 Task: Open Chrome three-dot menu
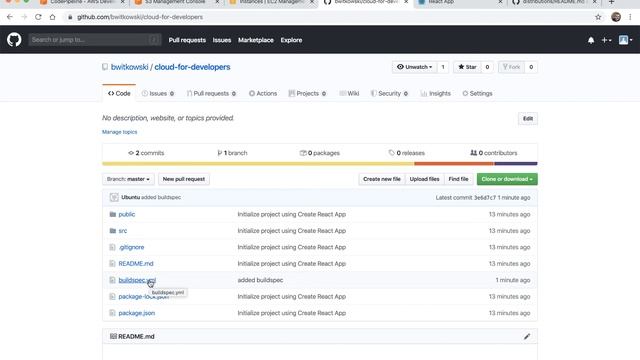click(x=630, y=17)
